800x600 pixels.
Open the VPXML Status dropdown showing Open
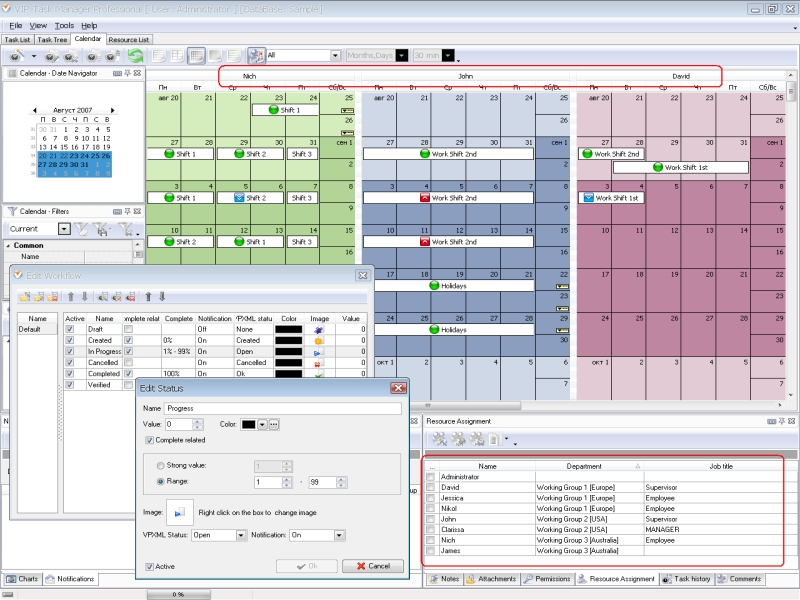coord(243,535)
